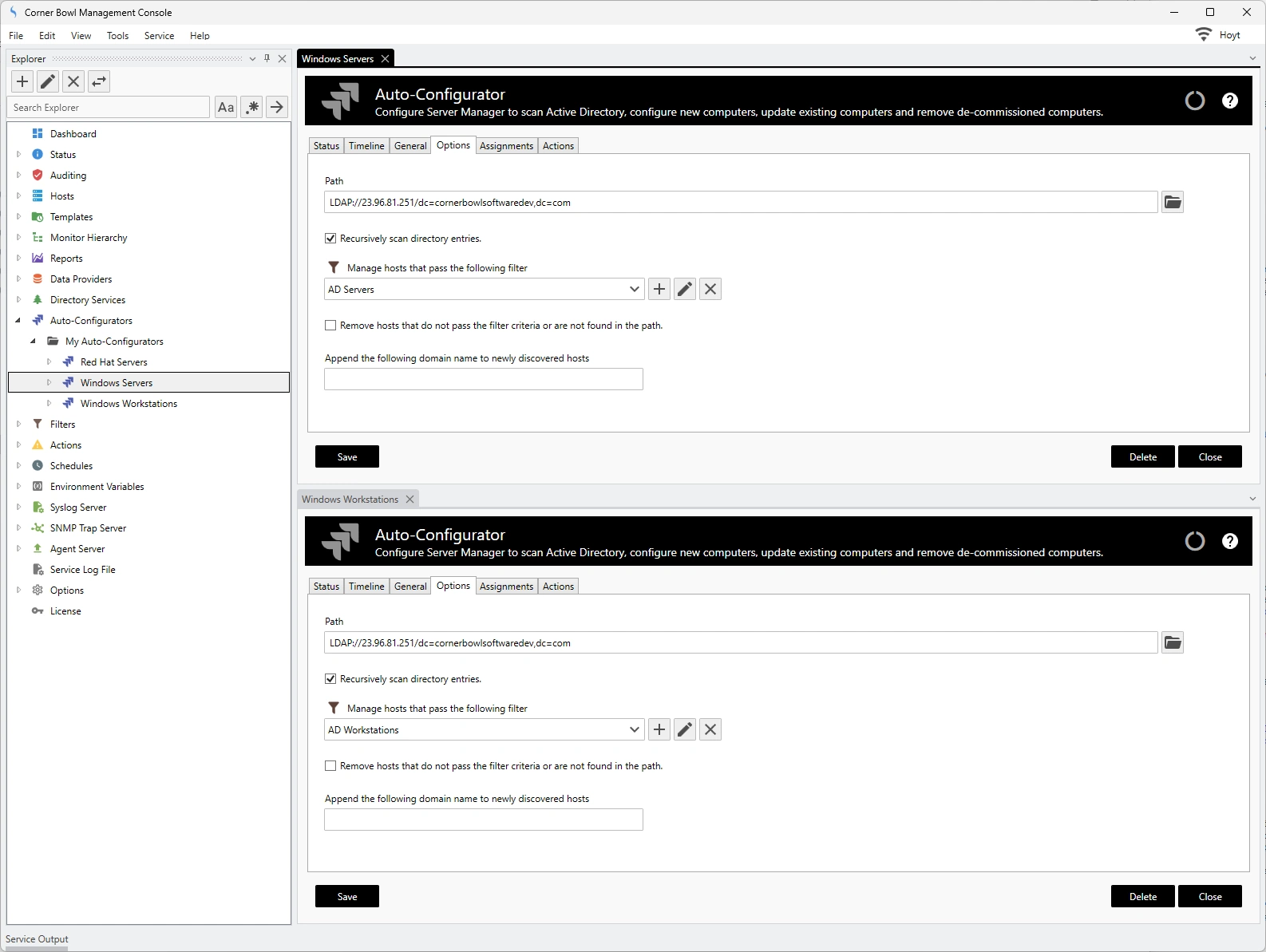The width and height of the screenshot is (1266, 952).
Task: Click the domain name field in Windows Servers panel
Action: [x=483, y=379]
